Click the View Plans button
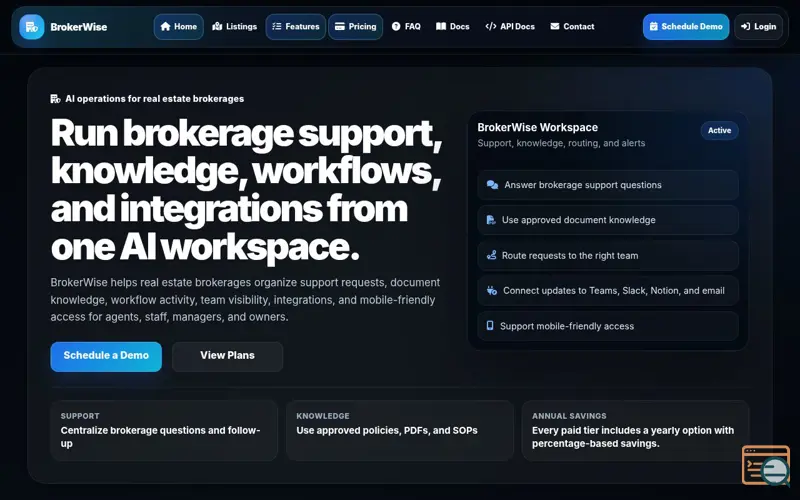The width and height of the screenshot is (800, 500). click(228, 357)
